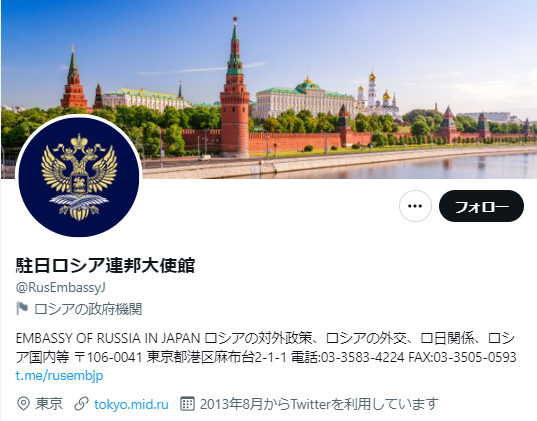Open the ロシアの政府機関 government label

click(x=88, y=309)
